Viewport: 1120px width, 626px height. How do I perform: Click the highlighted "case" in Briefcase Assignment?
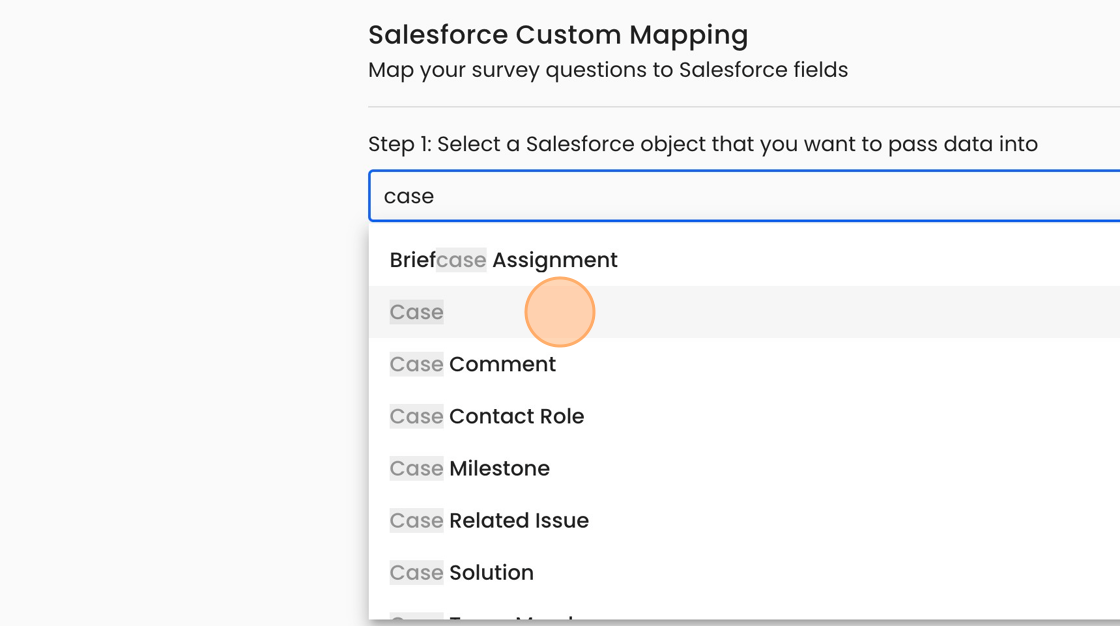point(461,260)
